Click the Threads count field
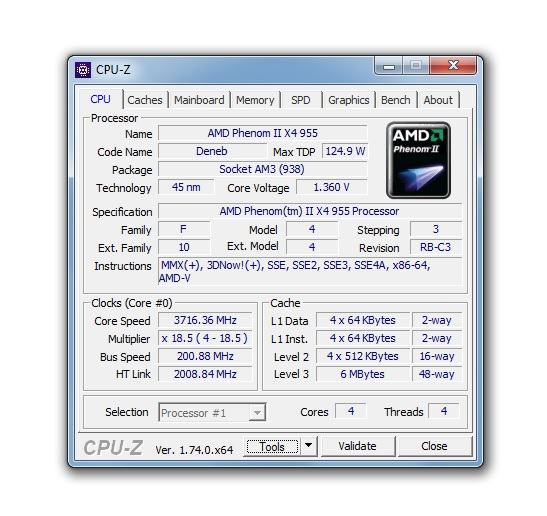The image size is (547, 516). click(x=443, y=411)
